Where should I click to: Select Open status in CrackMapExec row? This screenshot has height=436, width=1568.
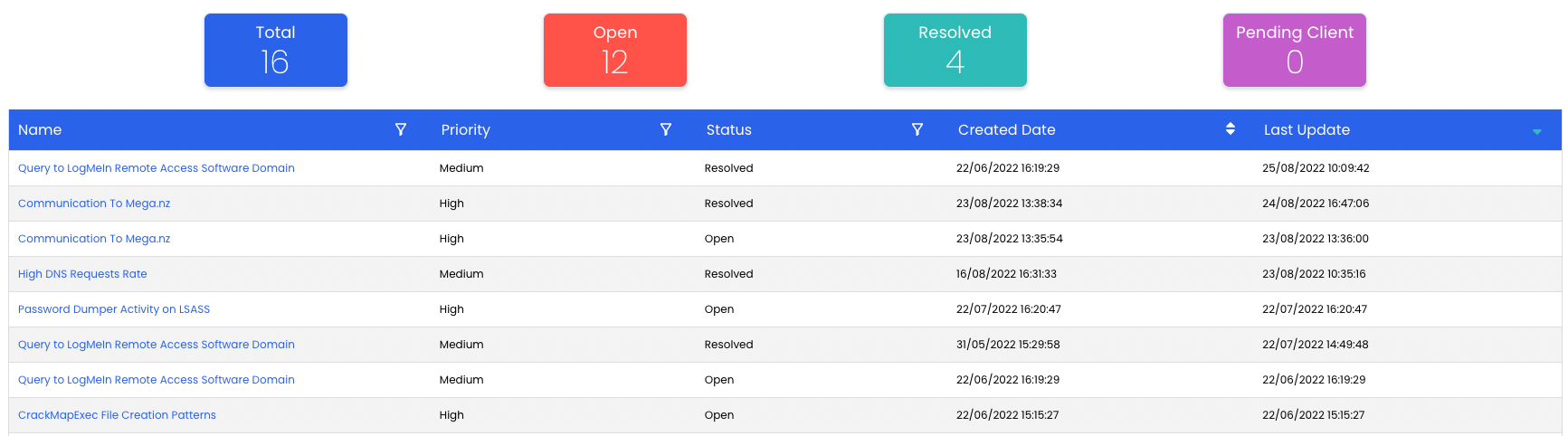[x=719, y=415]
